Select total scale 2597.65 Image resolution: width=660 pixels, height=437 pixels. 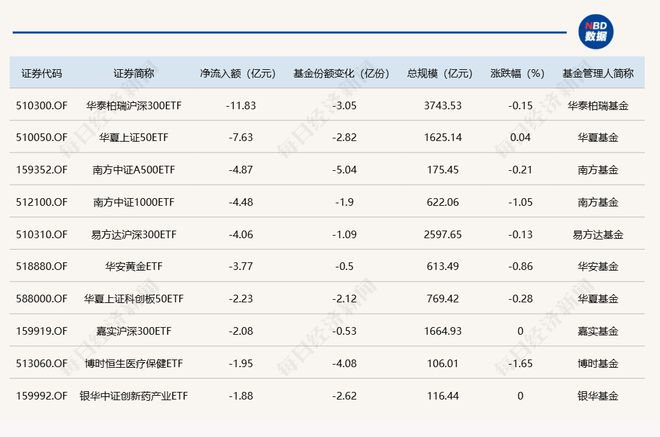click(x=443, y=234)
